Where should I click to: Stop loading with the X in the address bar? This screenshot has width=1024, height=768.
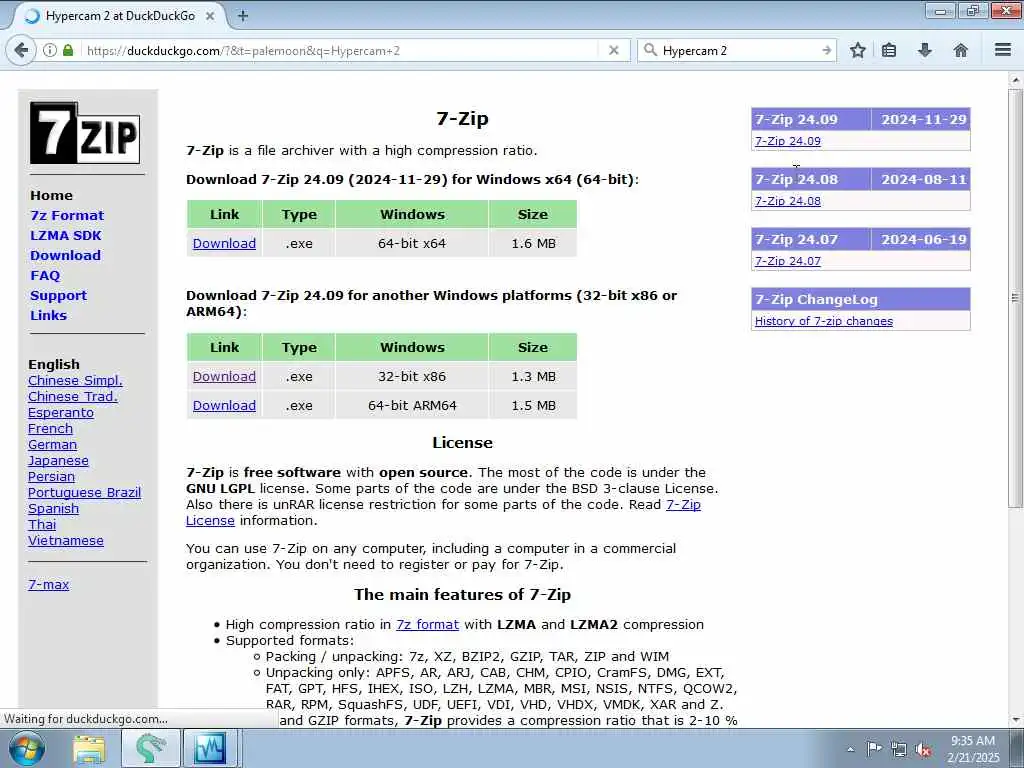coord(613,50)
